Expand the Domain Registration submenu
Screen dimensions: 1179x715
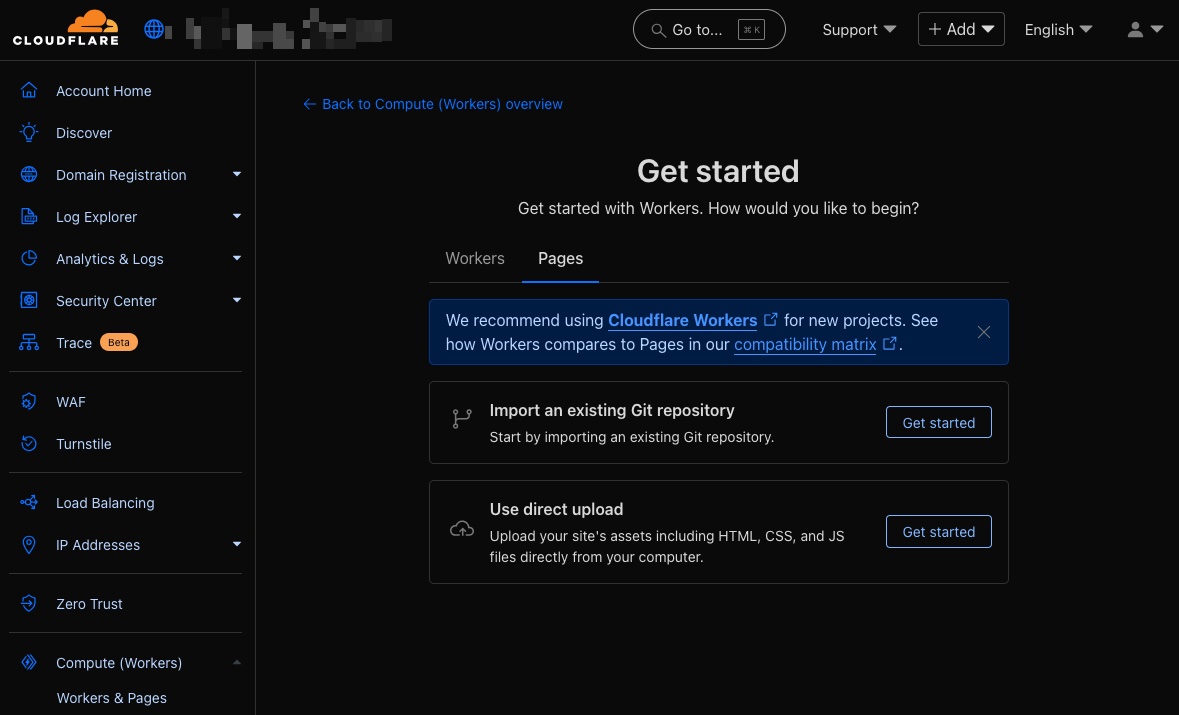coord(237,174)
